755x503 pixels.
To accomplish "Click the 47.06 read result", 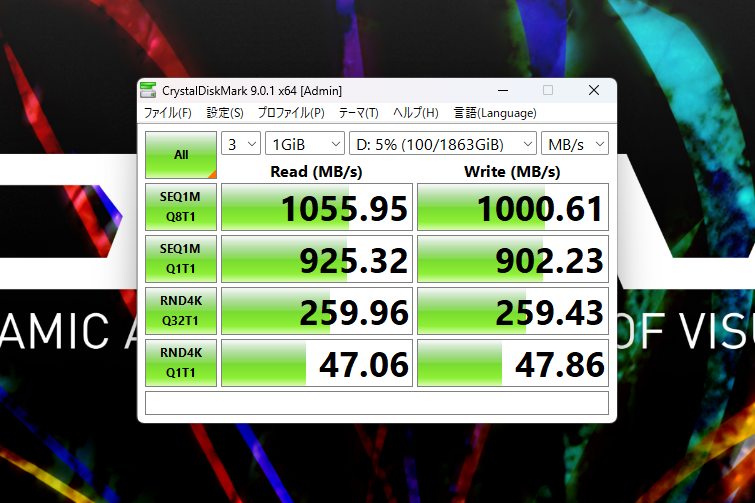I will (317, 363).
